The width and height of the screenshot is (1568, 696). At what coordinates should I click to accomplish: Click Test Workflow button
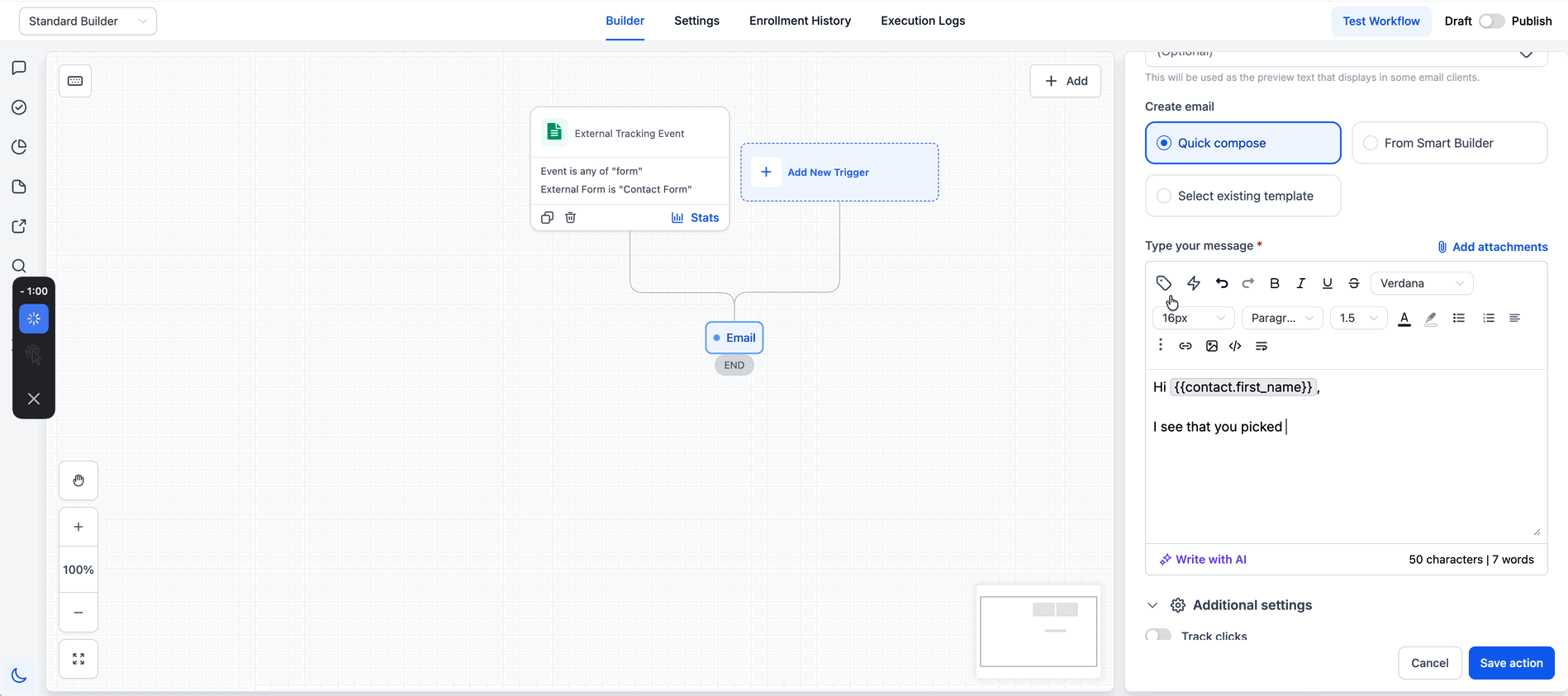pyautogui.click(x=1380, y=21)
